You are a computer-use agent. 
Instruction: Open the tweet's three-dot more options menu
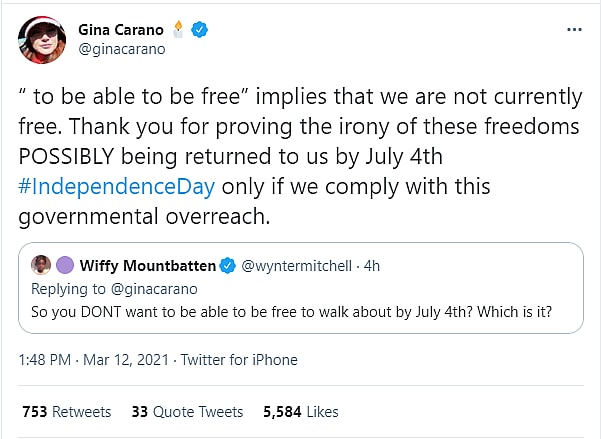point(574,29)
